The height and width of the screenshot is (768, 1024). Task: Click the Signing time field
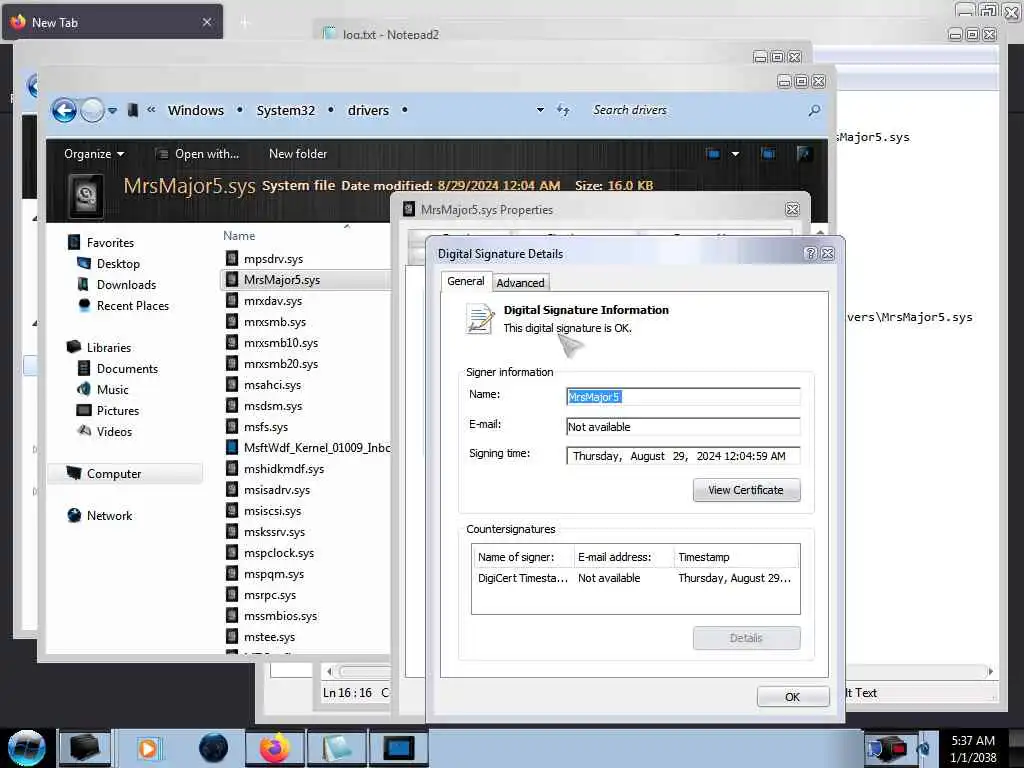point(683,456)
